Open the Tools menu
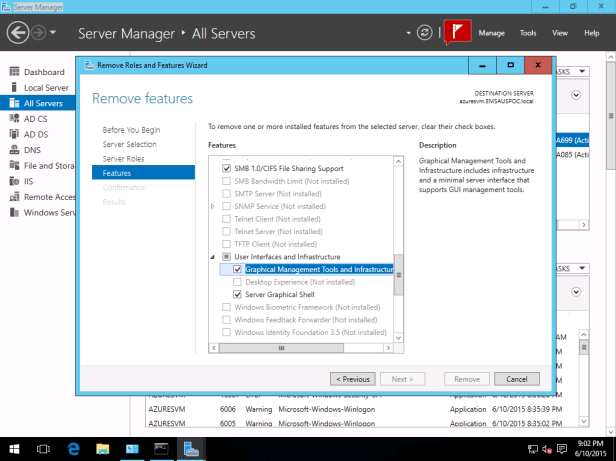This screenshot has height=461, width=616. (528, 33)
